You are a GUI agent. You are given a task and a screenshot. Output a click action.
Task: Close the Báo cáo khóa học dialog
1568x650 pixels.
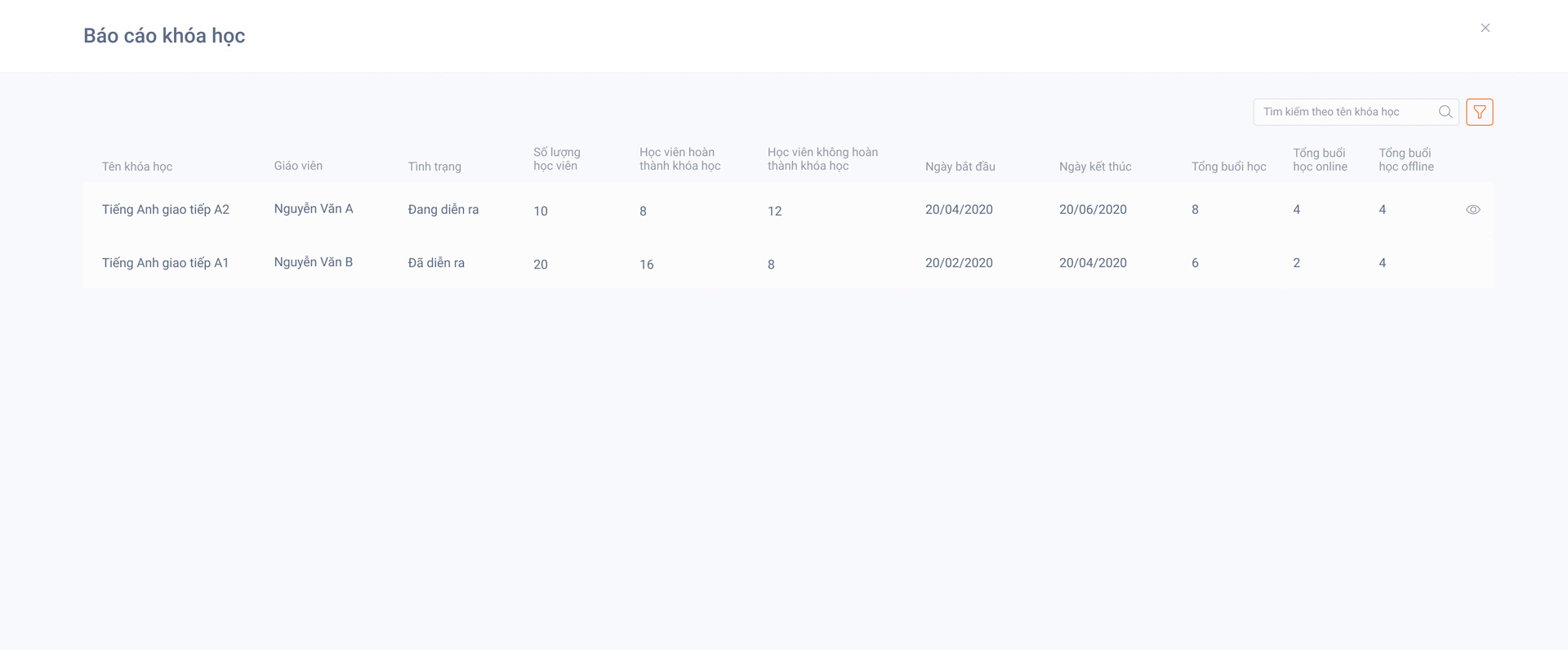[1485, 28]
